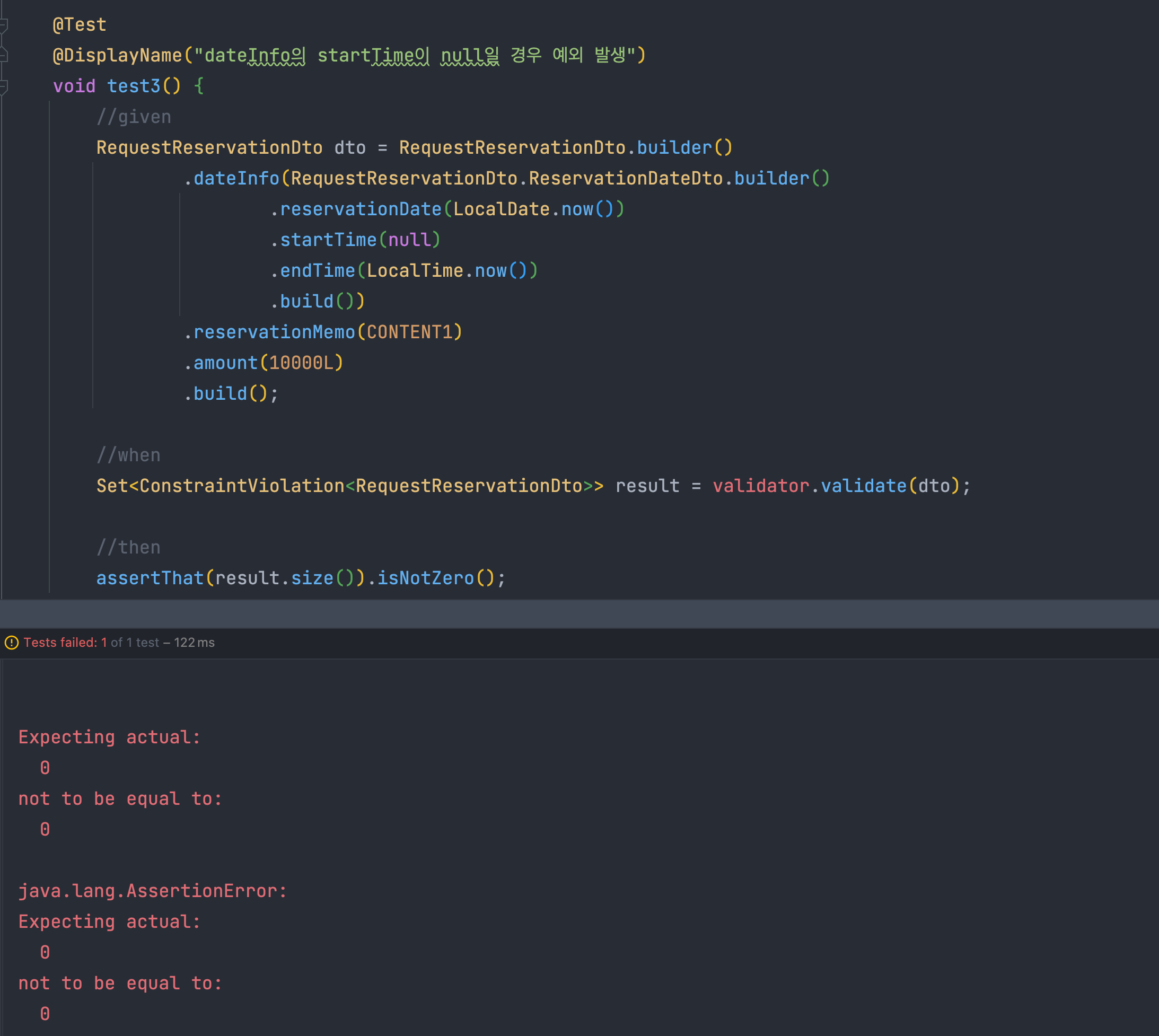
Task: Click the 10000L value in amount
Action: [301, 363]
